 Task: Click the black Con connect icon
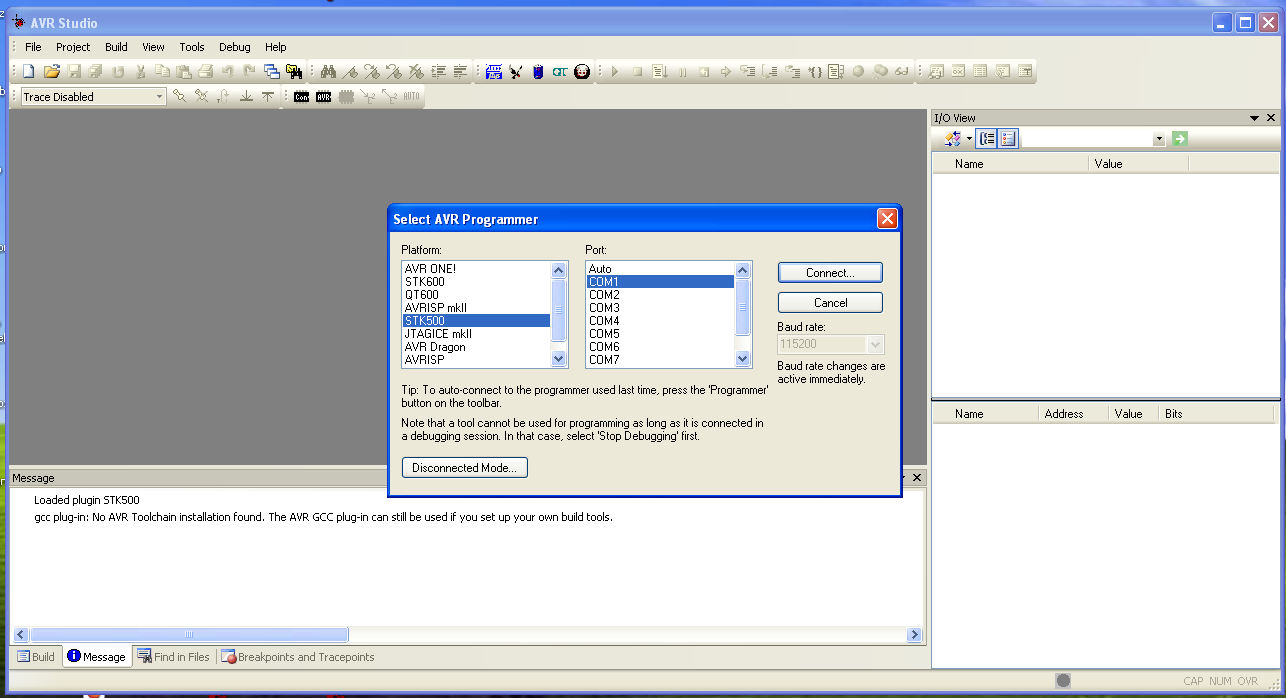(x=301, y=97)
